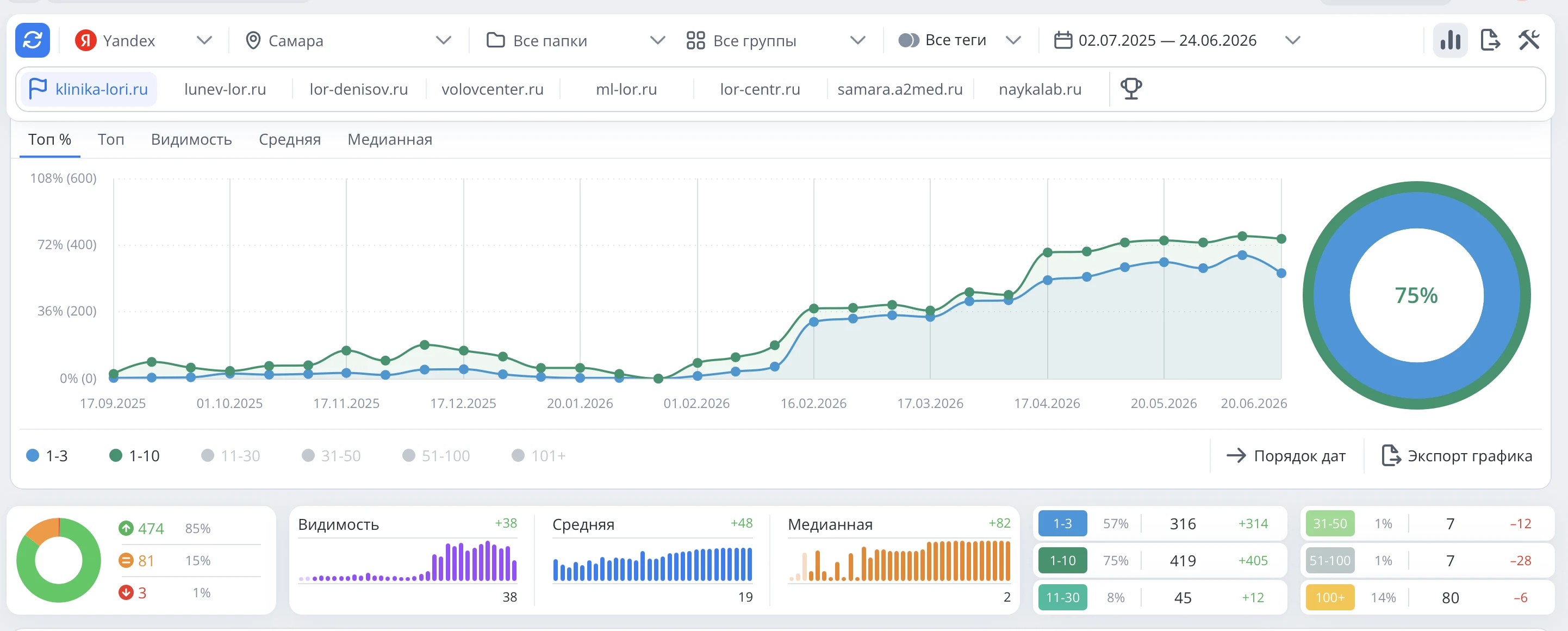This screenshot has width=1568, height=631.
Task: Show the 51-100 series in the legend
Action: click(436, 456)
